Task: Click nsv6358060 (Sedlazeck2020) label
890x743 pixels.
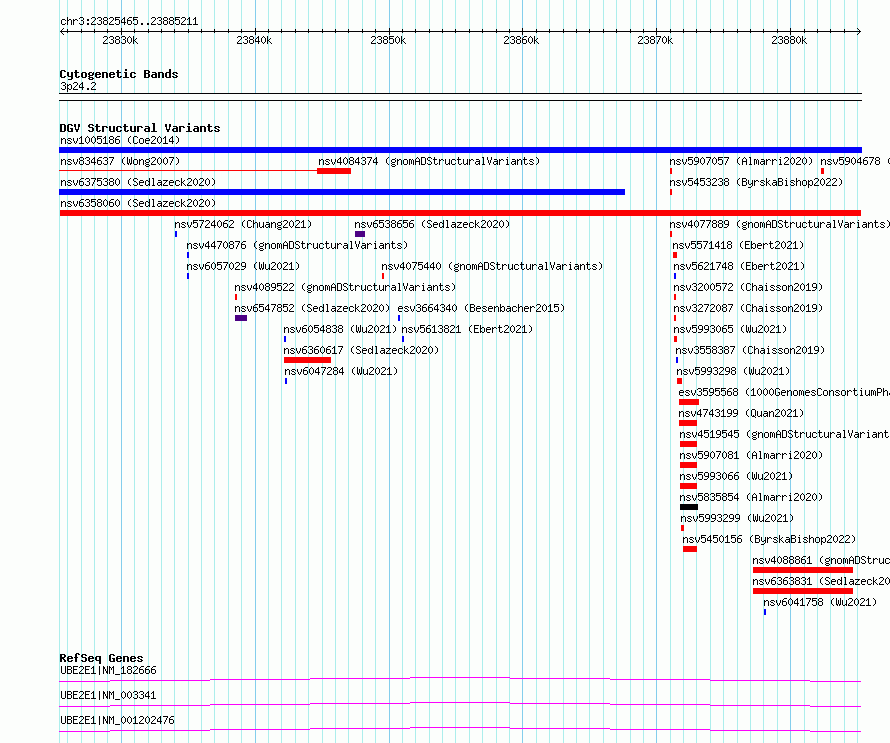Action: point(138,203)
